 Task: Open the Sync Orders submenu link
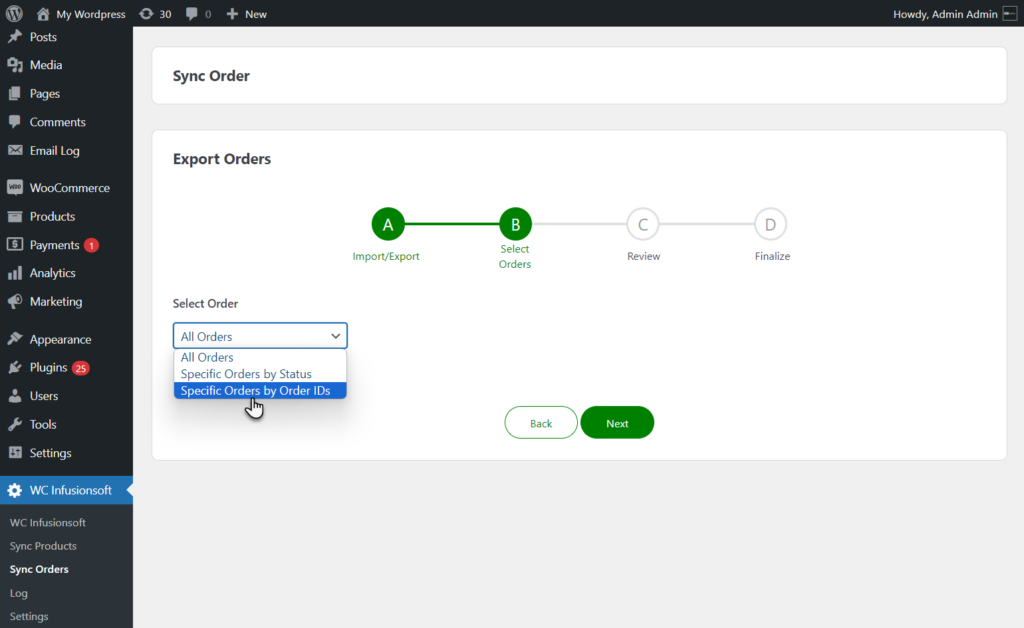39,569
